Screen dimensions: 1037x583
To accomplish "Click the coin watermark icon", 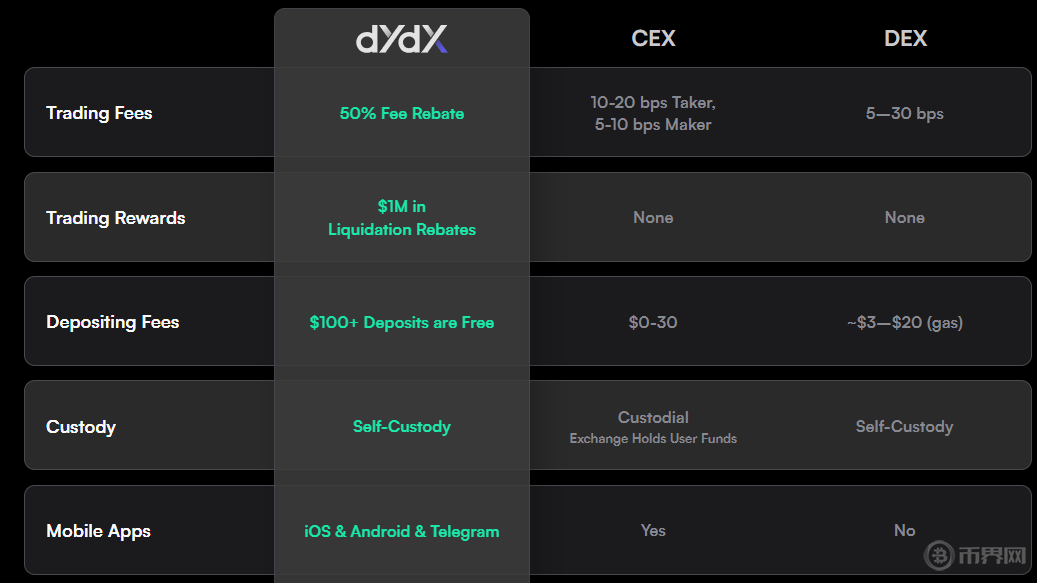I will (939, 554).
